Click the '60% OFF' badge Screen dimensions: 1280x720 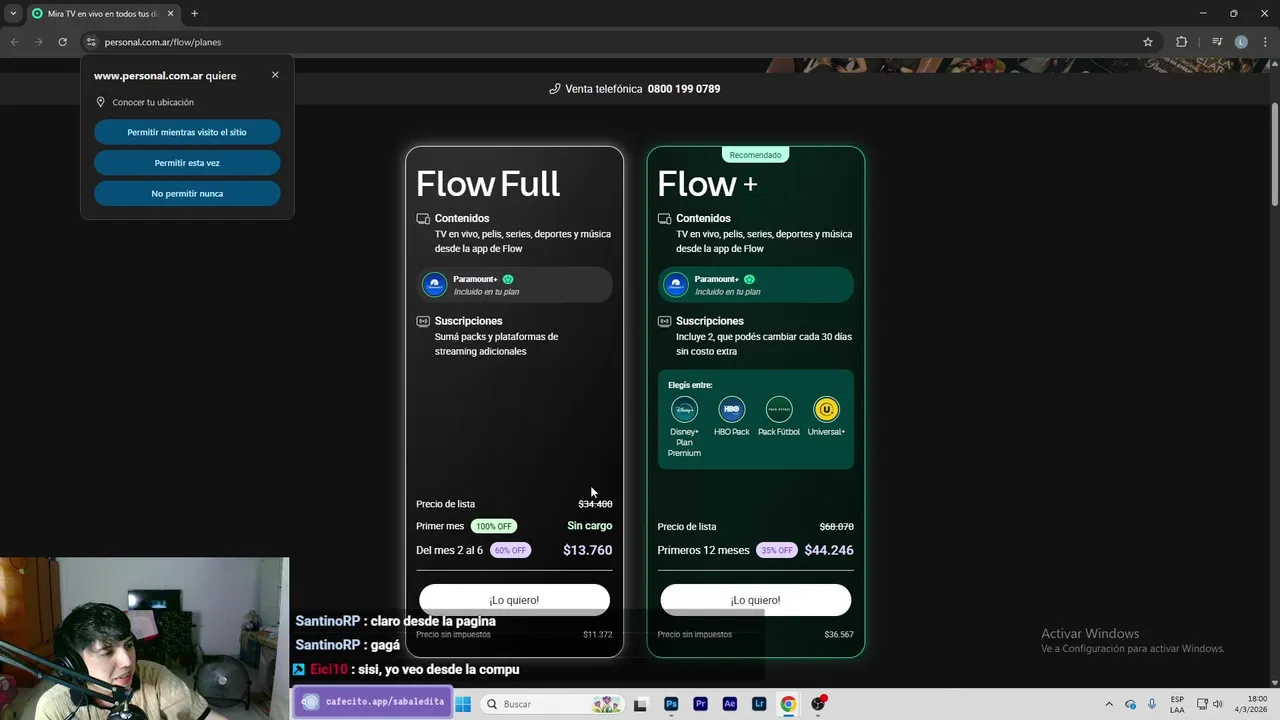(510, 550)
